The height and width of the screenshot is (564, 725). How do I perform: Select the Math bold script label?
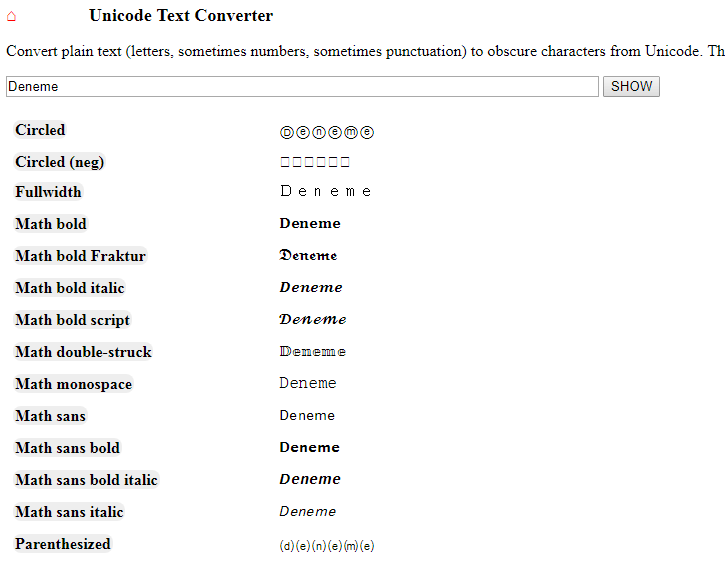click(x=73, y=320)
